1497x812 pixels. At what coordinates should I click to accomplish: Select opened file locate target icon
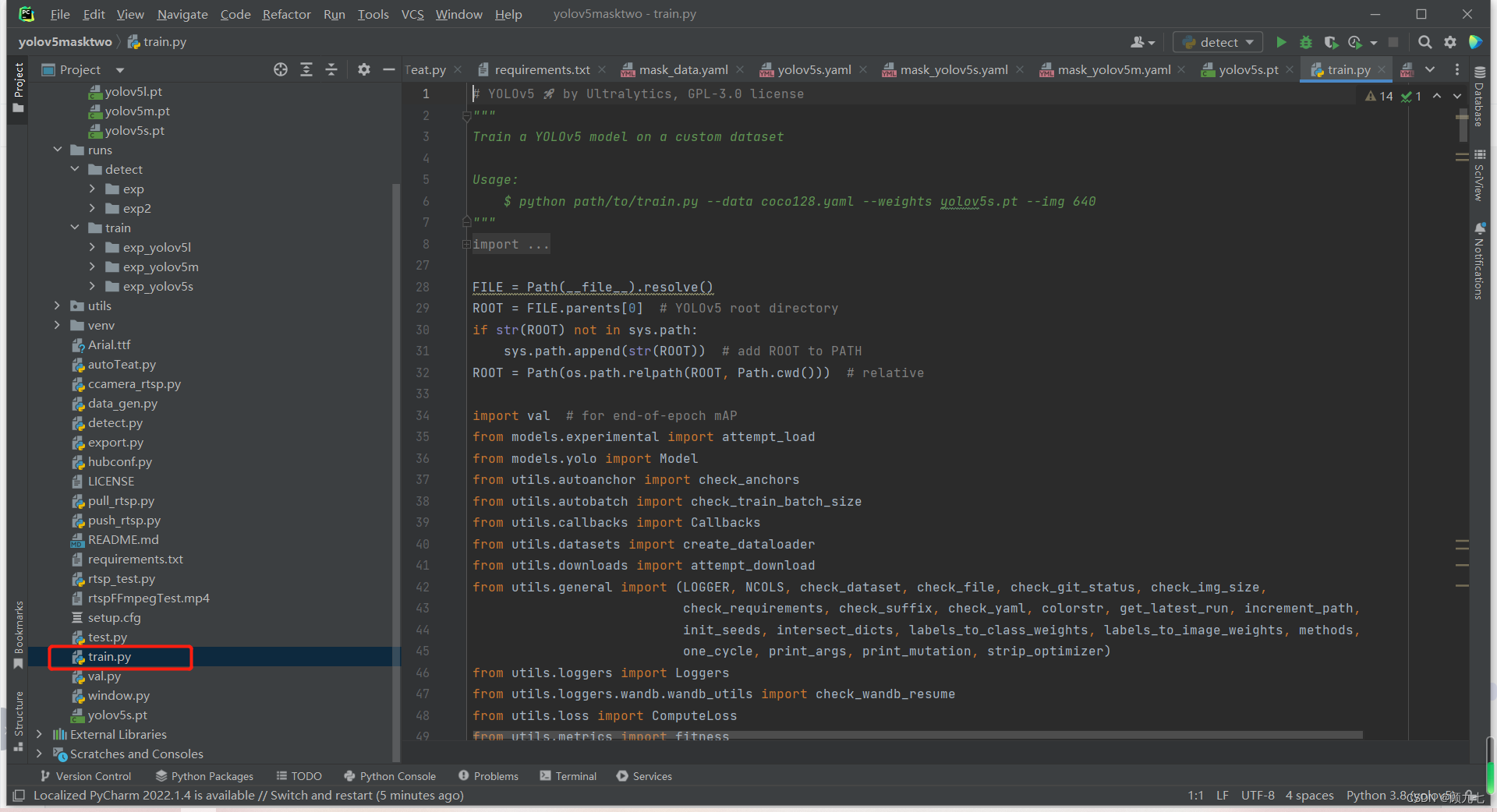[281, 69]
